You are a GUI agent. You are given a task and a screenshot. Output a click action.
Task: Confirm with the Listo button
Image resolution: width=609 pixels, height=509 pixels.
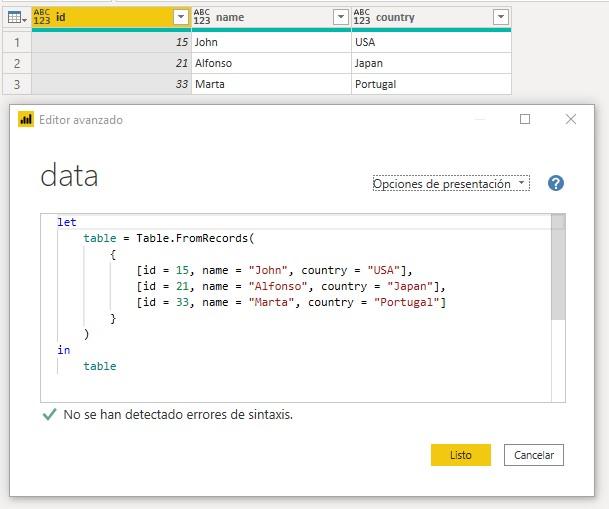tap(461, 455)
